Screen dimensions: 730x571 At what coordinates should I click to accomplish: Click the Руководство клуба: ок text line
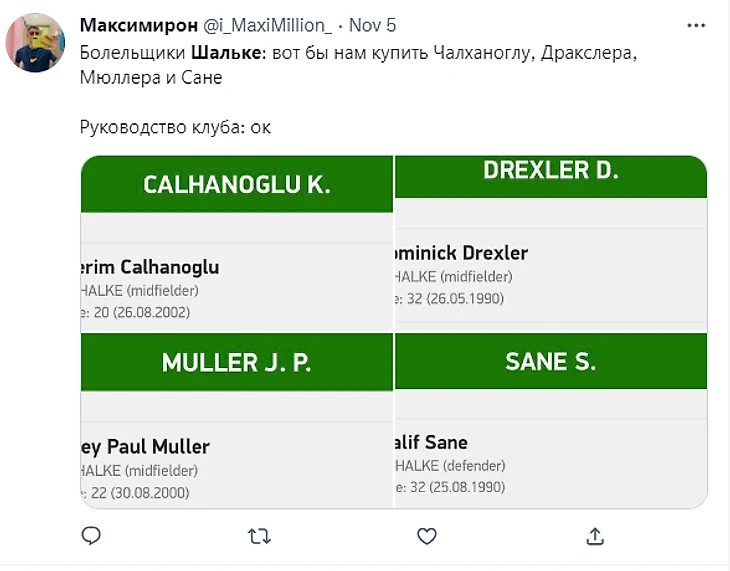point(175,128)
